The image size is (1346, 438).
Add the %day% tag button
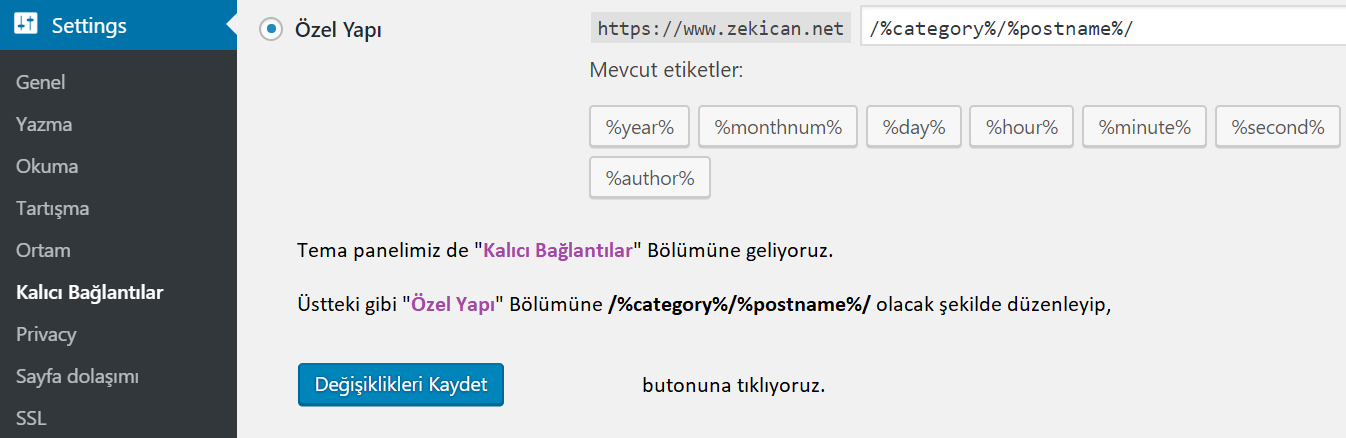pos(913,127)
